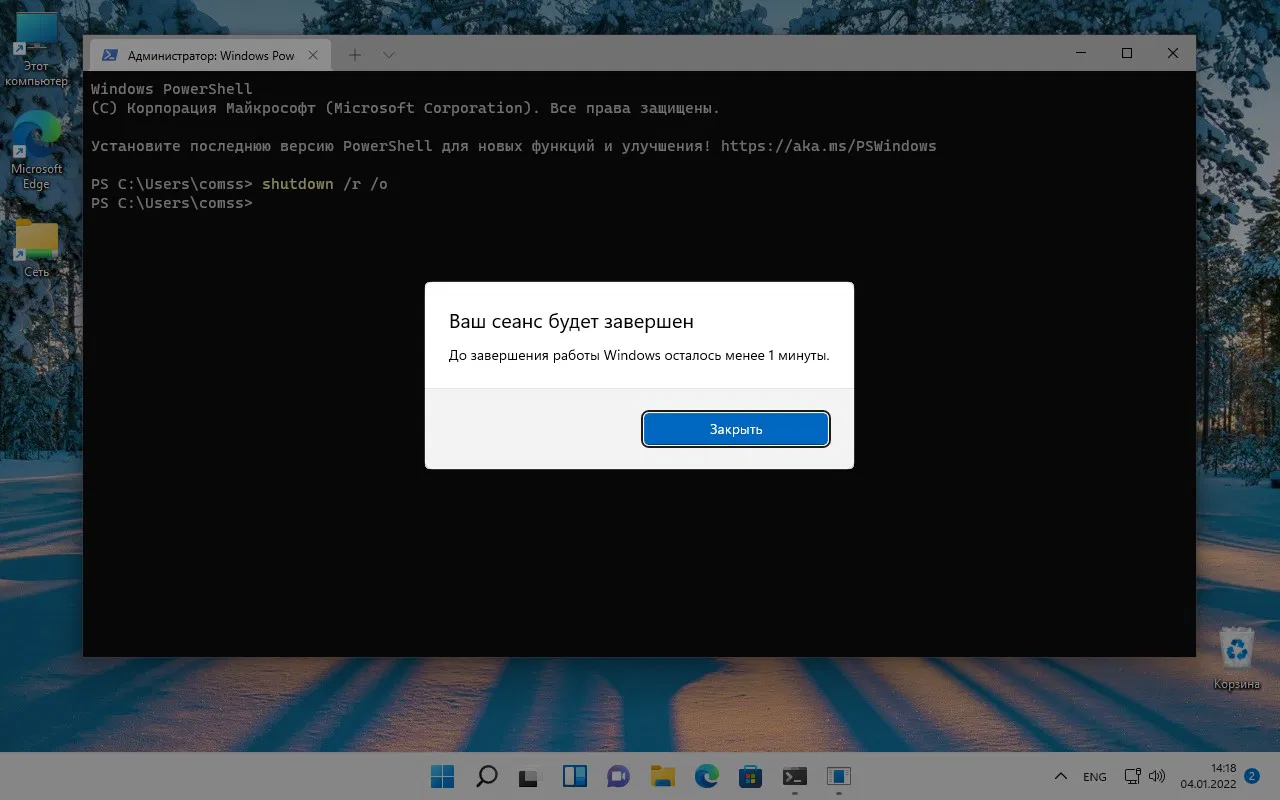
Task: Open the clock and calendar flyout
Action: tap(1208, 777)
